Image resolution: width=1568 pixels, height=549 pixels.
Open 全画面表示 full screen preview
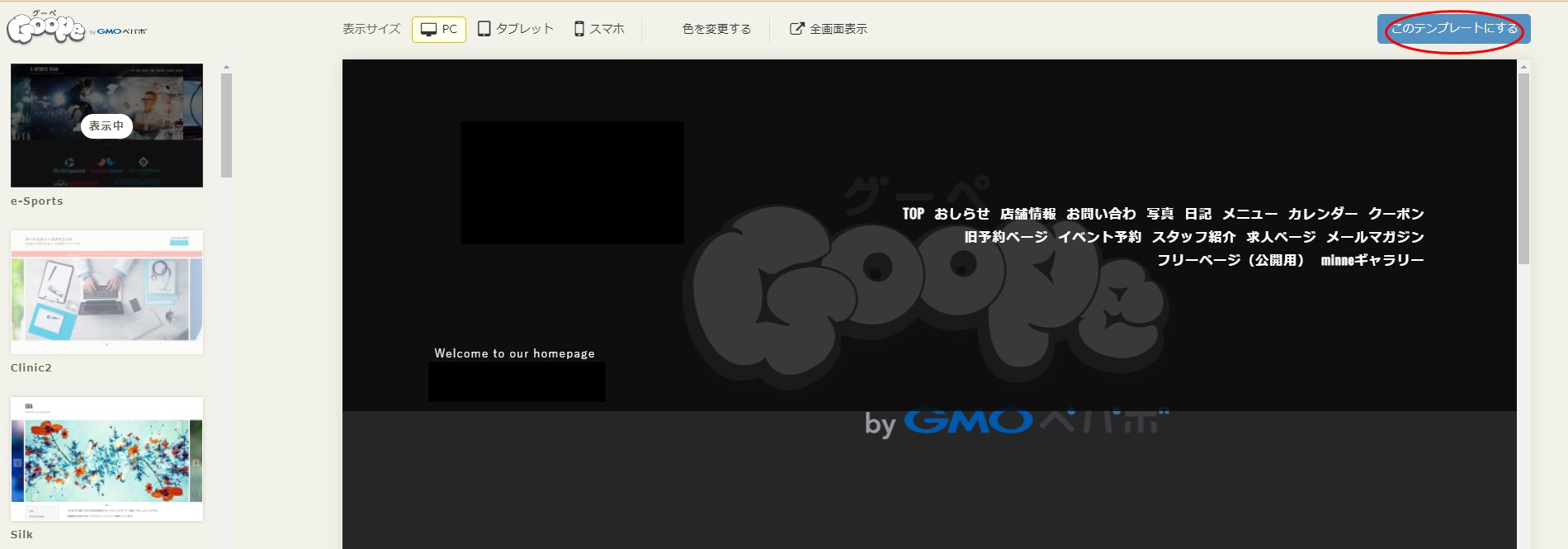[x=829, y=29]
